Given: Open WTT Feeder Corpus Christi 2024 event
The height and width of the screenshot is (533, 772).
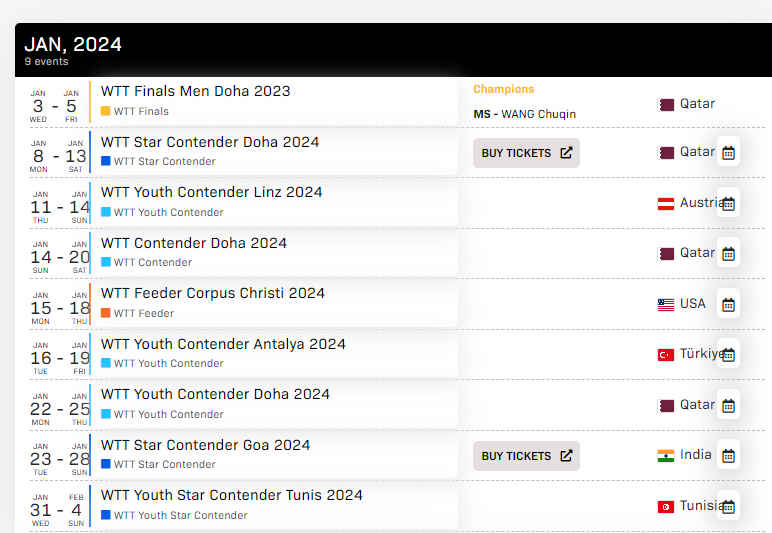Looking at the screenshot, I should 213,293.
